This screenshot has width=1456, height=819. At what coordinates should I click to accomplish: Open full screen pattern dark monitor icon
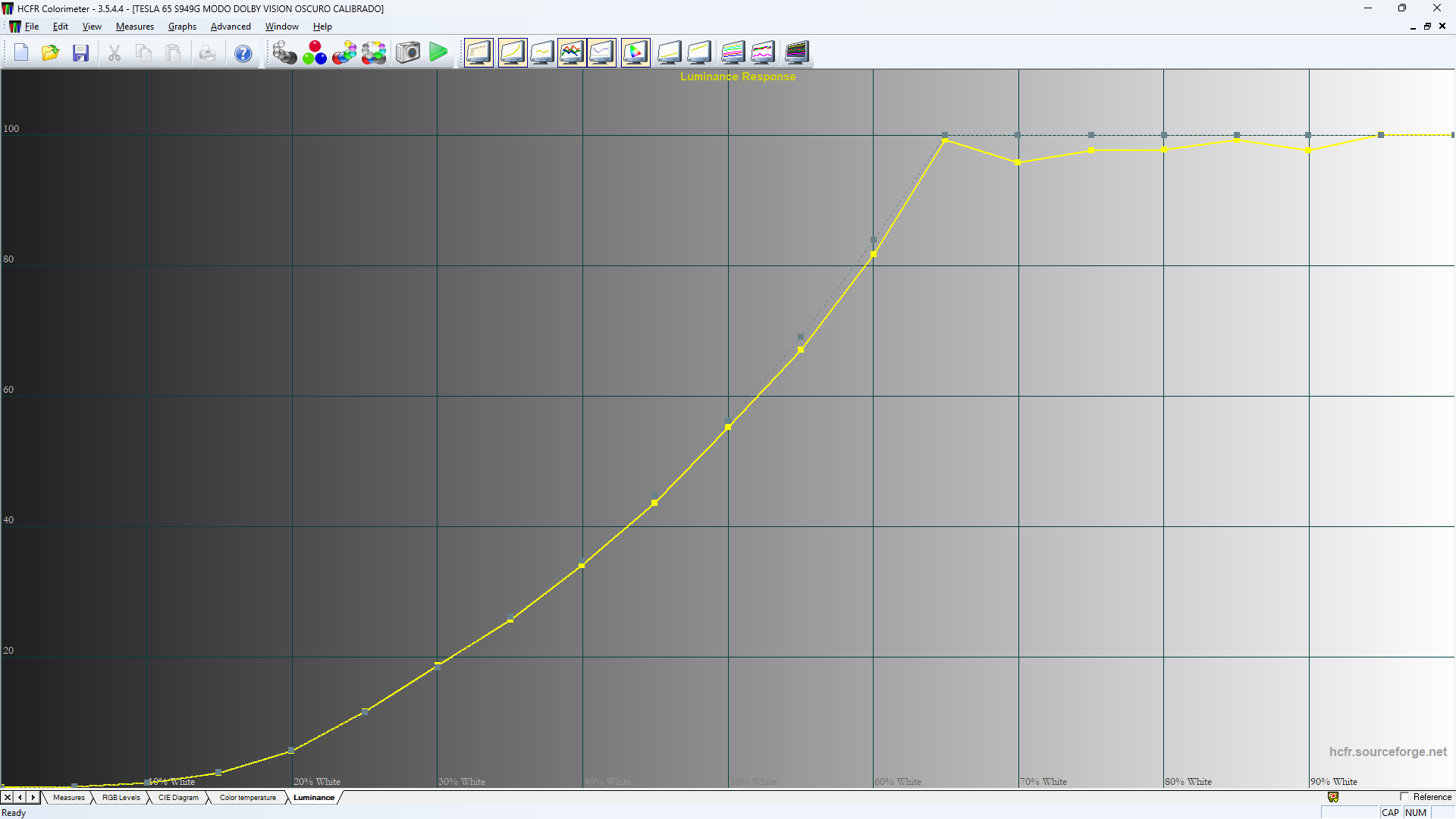(x=796, y=53)
